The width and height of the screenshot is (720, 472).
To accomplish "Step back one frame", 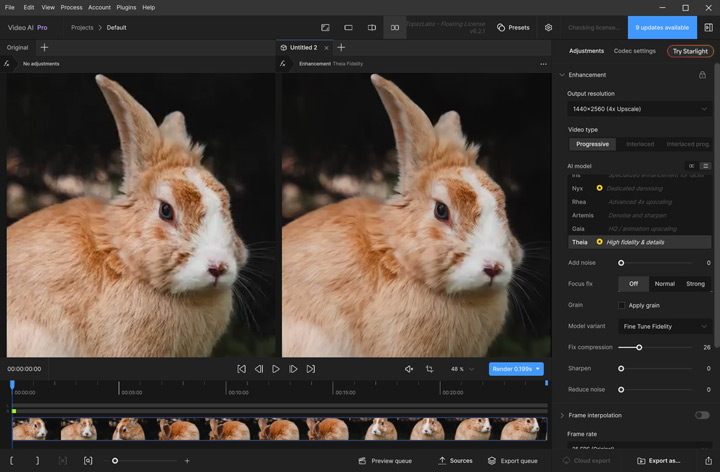I will [x=259, y=369].
